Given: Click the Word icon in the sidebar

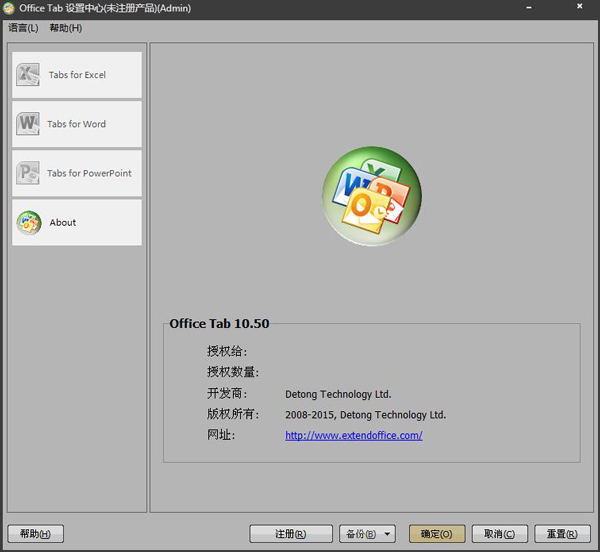Looking at the screenshot, I should [x=28, y=124].
